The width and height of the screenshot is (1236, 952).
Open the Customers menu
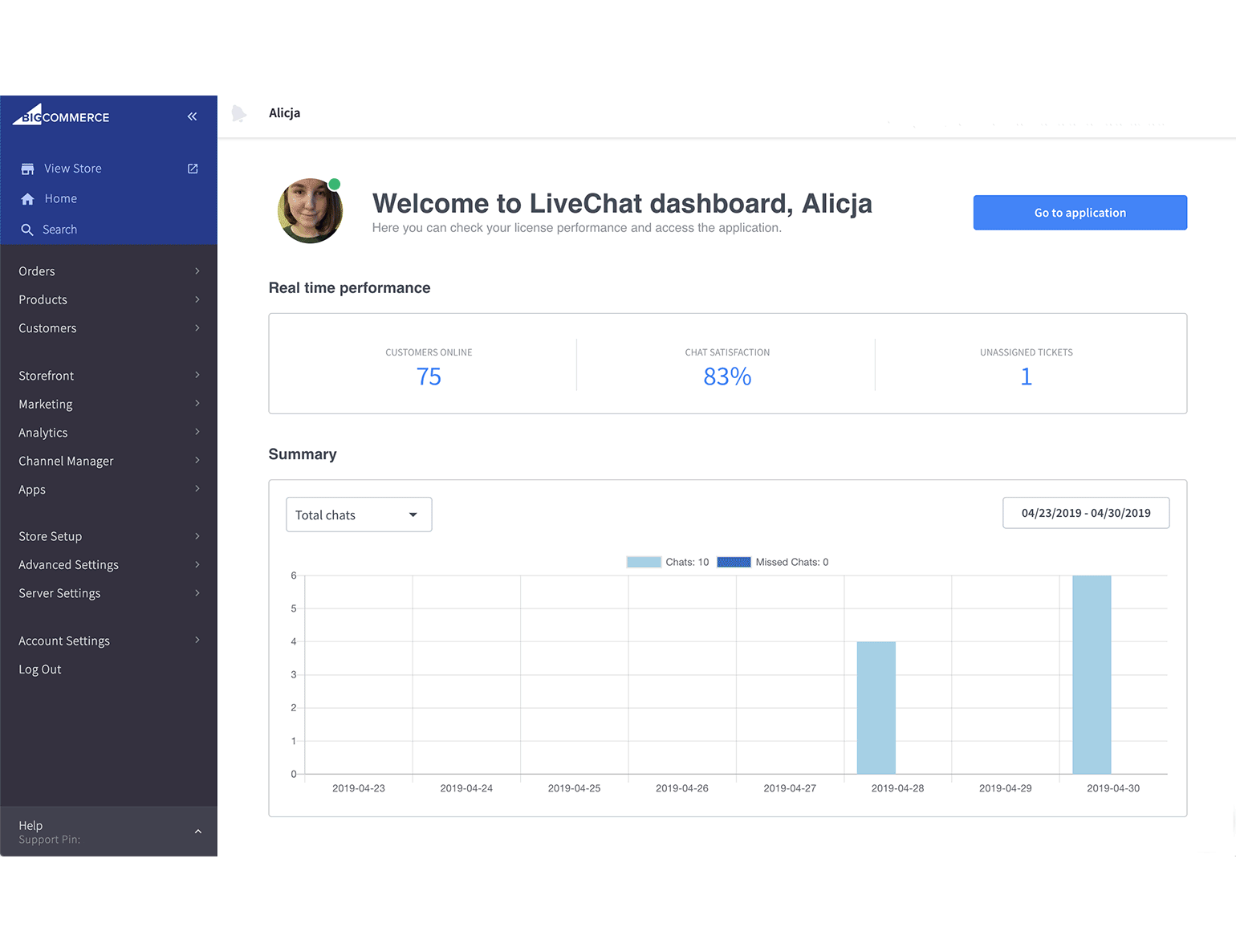tap(47, 328)
